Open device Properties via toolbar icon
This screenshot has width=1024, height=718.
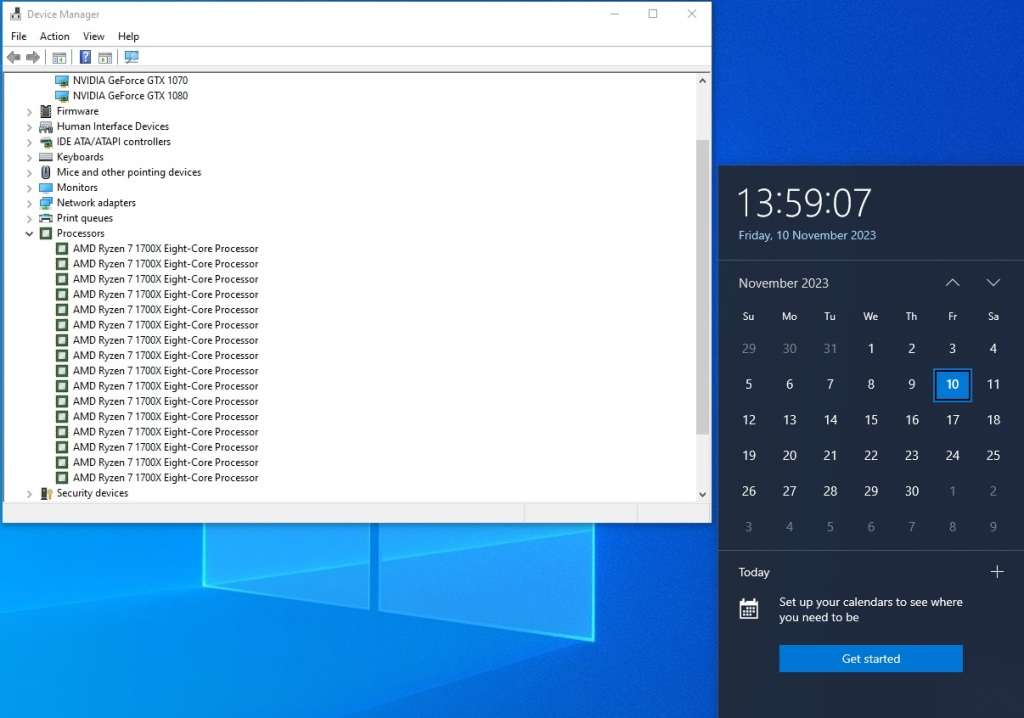[104, 57]
